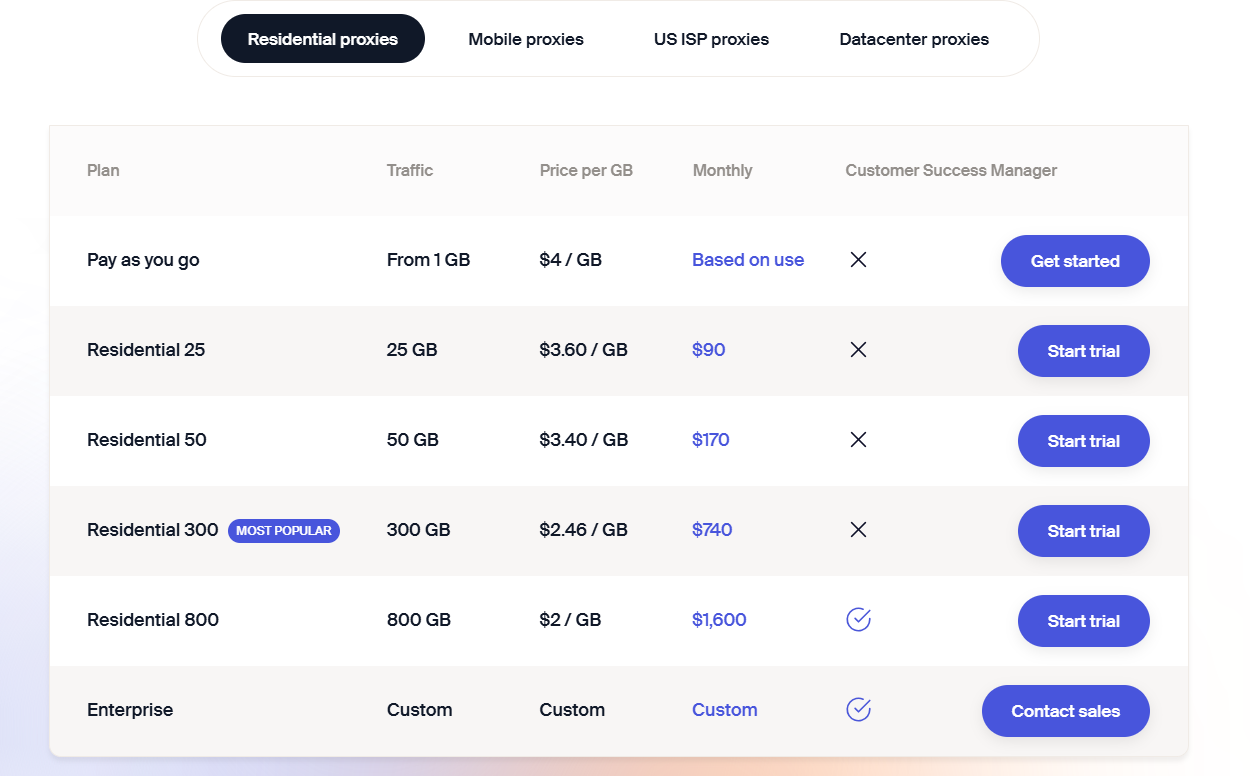Click the checkmark icon in Enterprise row
The image size is (1250, 776).
pos(858,710)
